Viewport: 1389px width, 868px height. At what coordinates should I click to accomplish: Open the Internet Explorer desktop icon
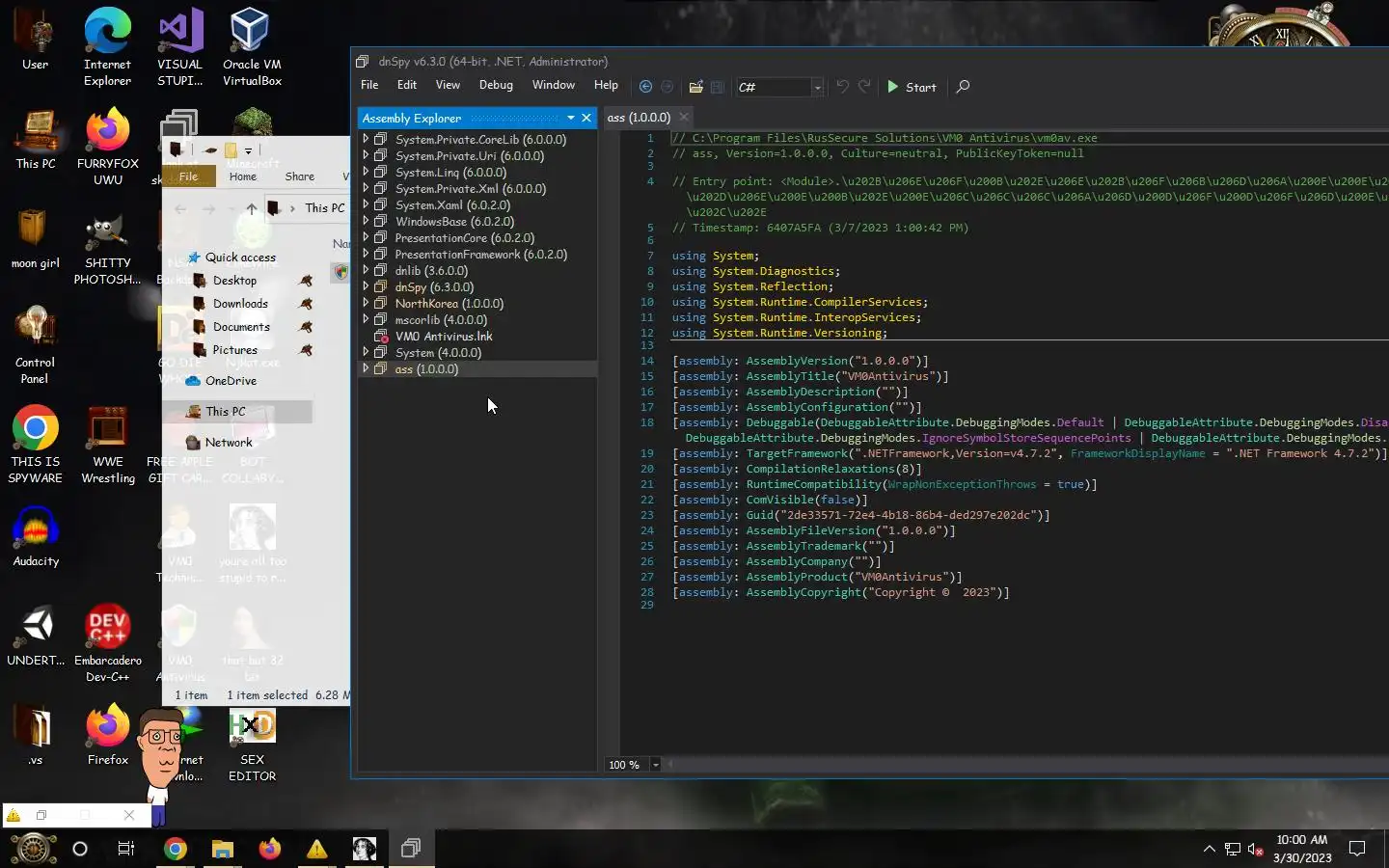(x=107, y=47)
